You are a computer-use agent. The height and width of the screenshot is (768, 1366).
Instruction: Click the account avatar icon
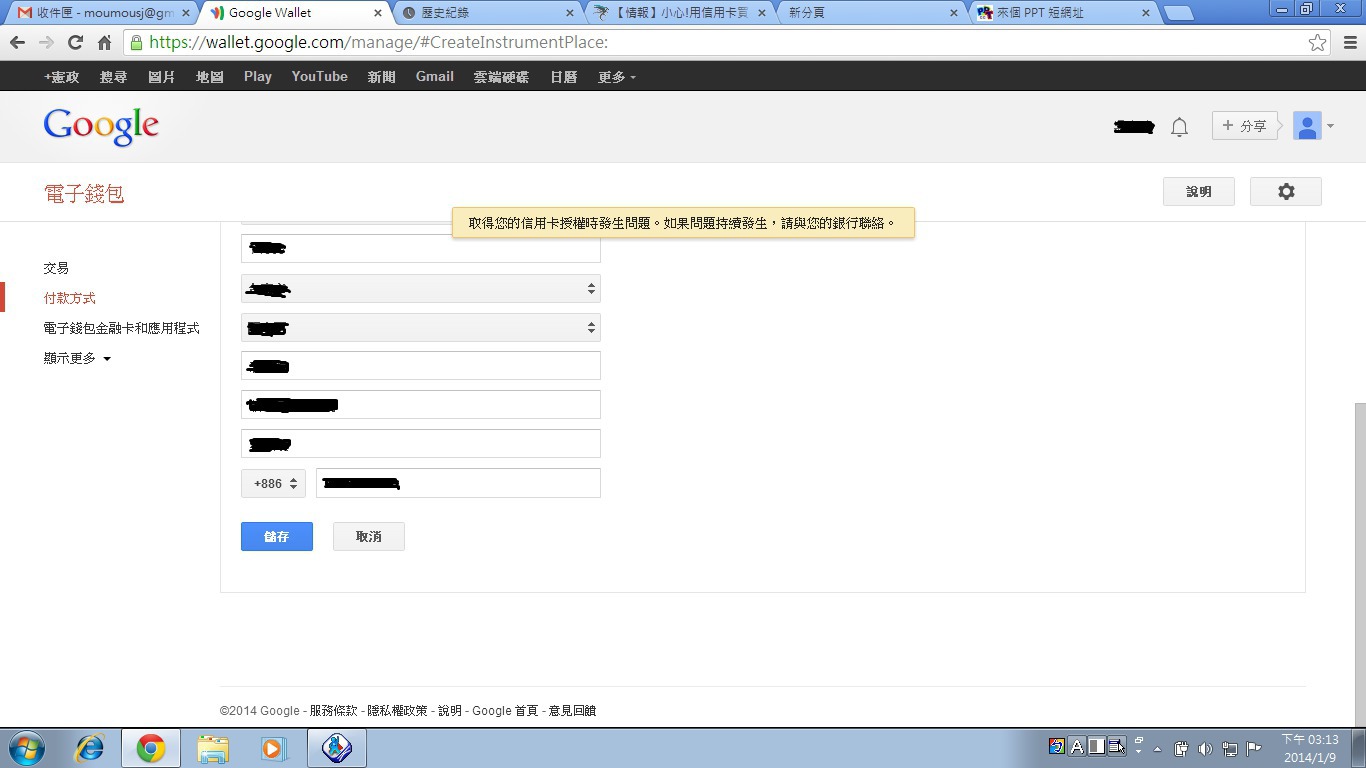point(1307,126)
